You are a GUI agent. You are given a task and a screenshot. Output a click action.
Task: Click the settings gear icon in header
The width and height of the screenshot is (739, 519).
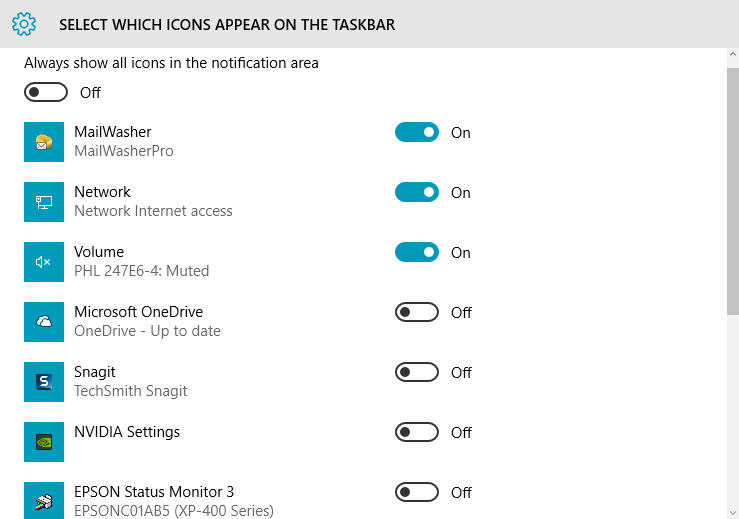(24, 24)
